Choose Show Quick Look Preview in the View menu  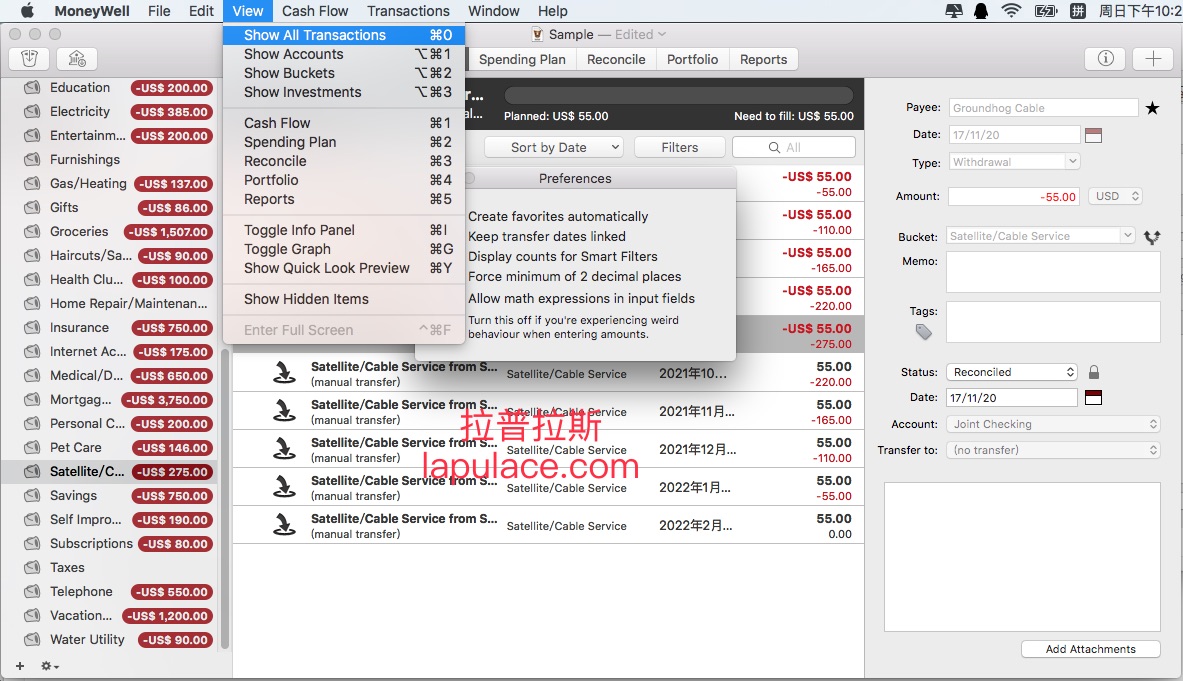click(344, 268)
